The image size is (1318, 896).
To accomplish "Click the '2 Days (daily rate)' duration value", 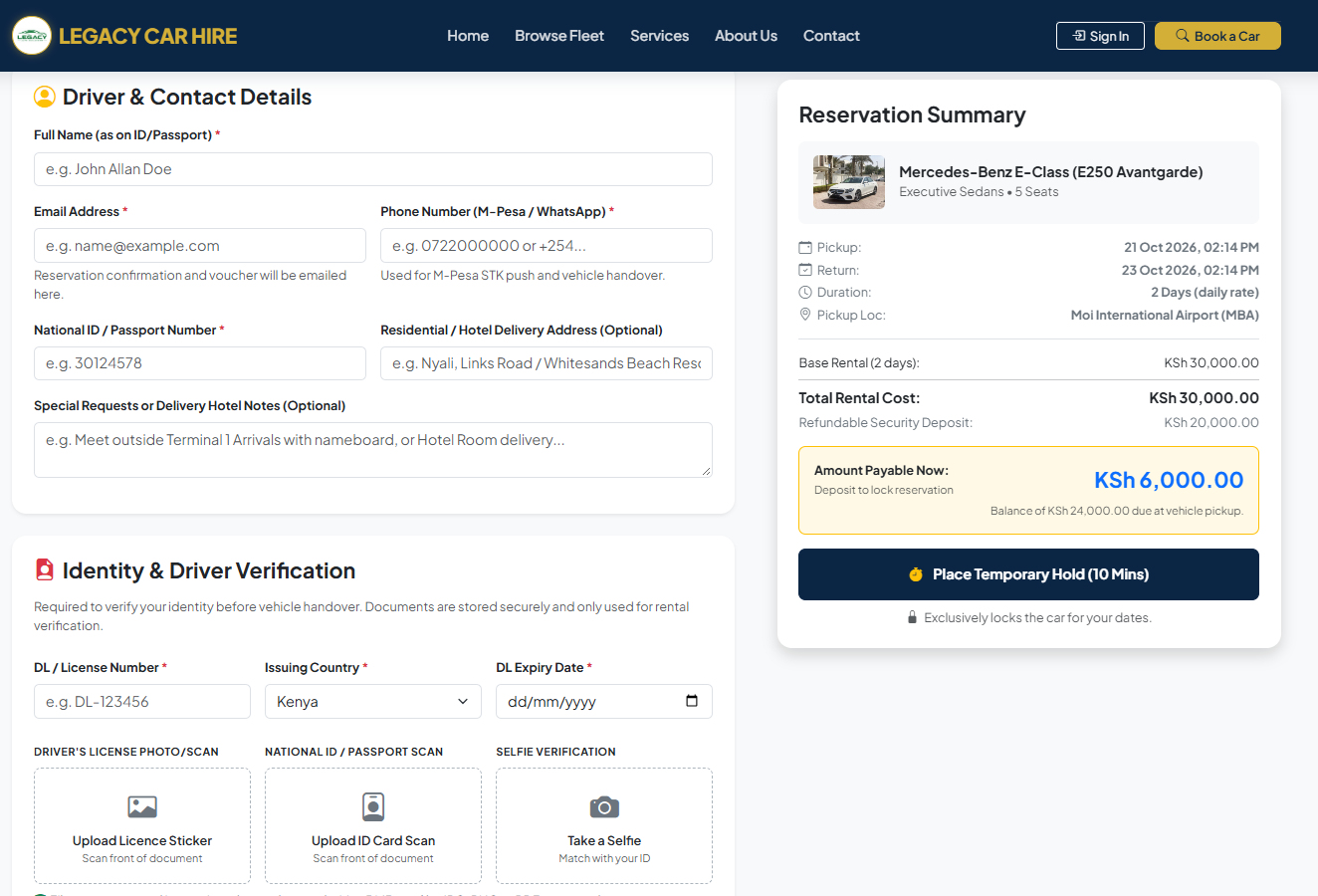I will tap(1205, 292).
